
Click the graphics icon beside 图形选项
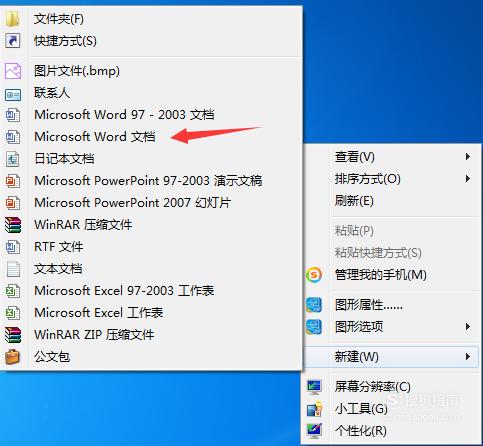click(314, 327)
